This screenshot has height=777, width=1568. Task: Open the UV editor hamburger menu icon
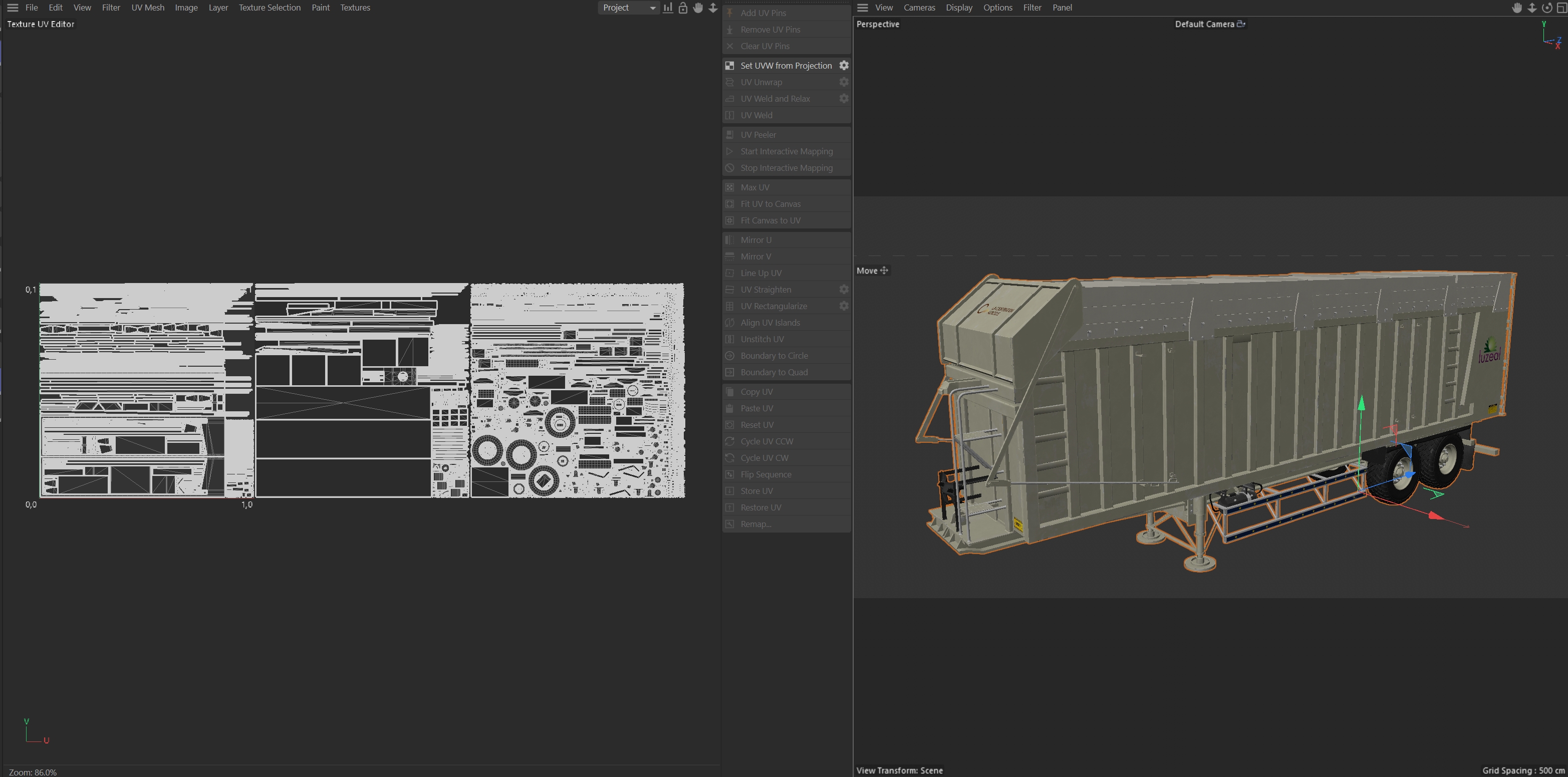[12, 8]
